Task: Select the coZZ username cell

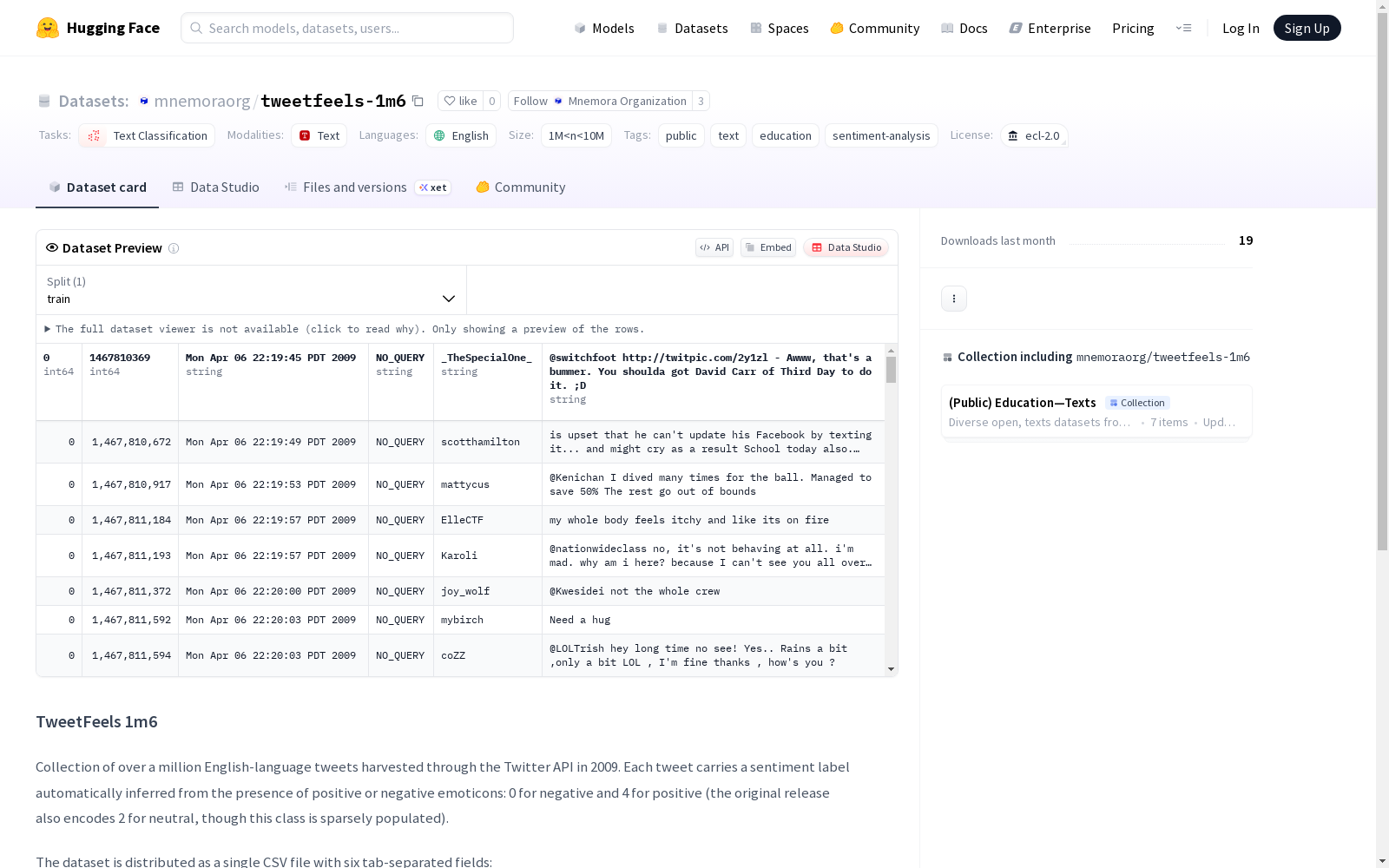Action: pyautogui.click(x=488, y=655)
